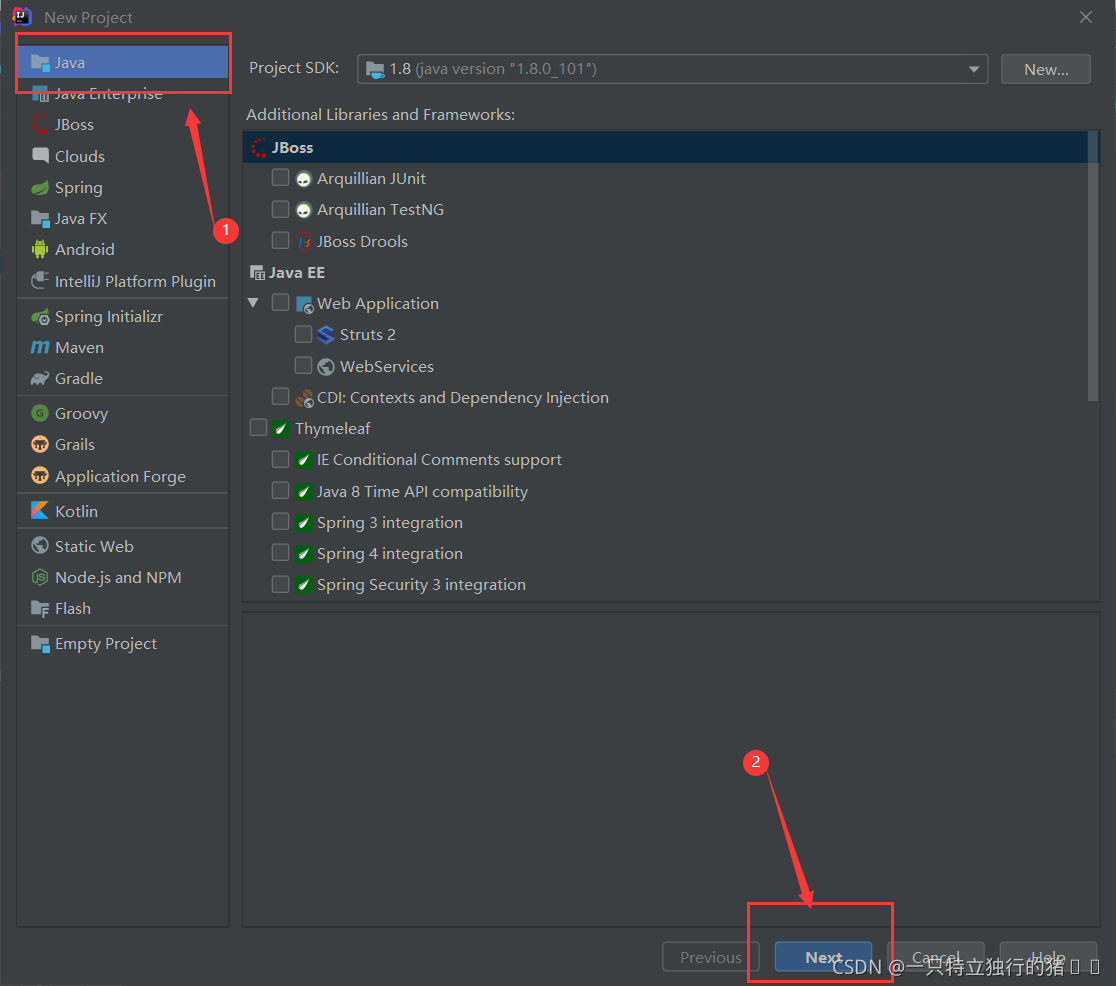The width and height of the screenshot is (1116, 986).
Task: Click the JBoss icon in the sidebar
Action: click(x=40, y=125)
